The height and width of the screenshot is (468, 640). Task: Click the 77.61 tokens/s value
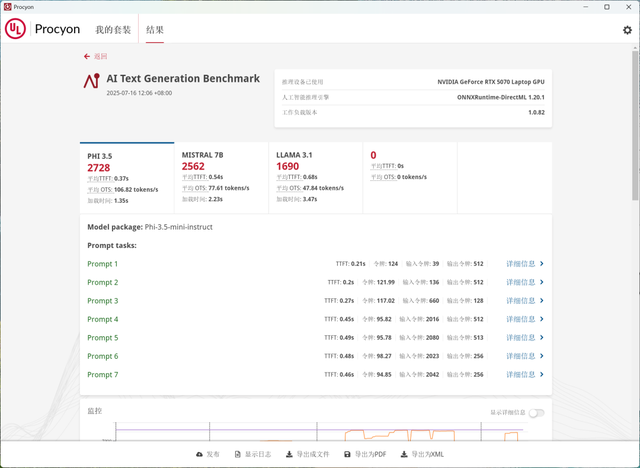pos(229,188)
